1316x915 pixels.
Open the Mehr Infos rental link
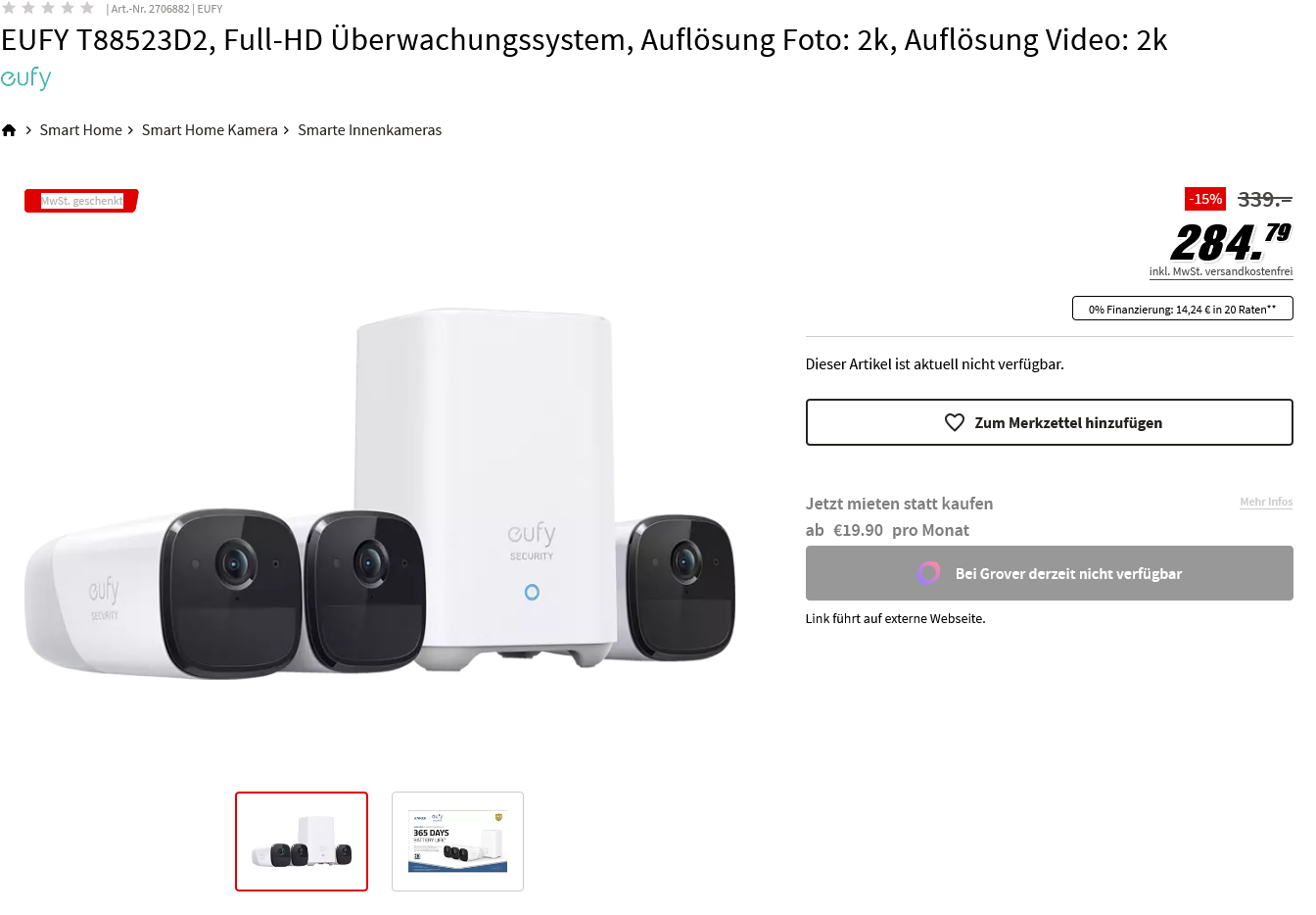1266,502
